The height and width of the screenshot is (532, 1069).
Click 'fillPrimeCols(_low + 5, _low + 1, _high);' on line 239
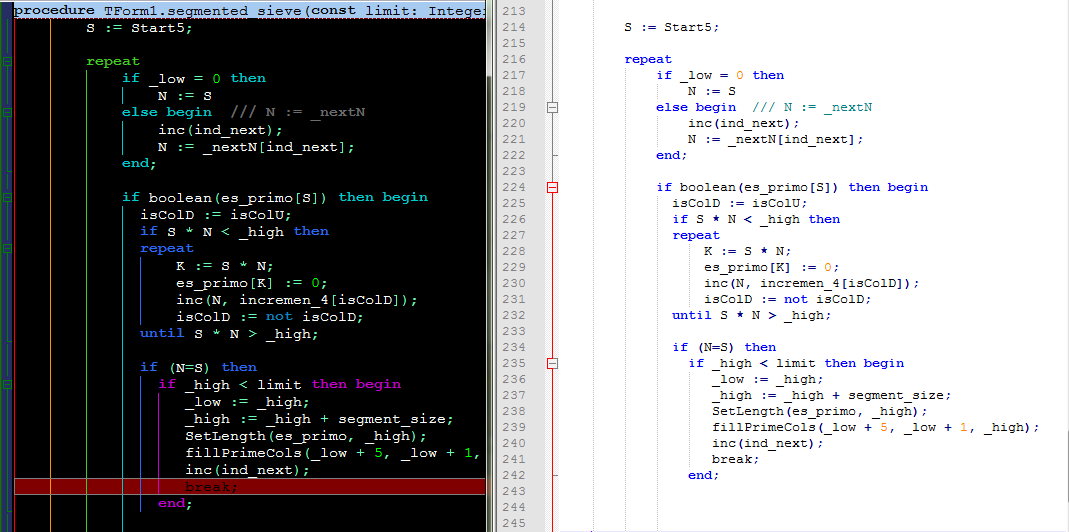pos(875,427)
